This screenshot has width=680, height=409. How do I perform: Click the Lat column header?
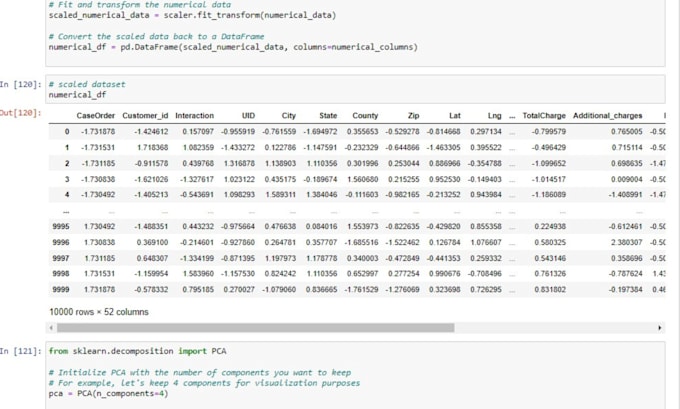(x=454, y=116)
